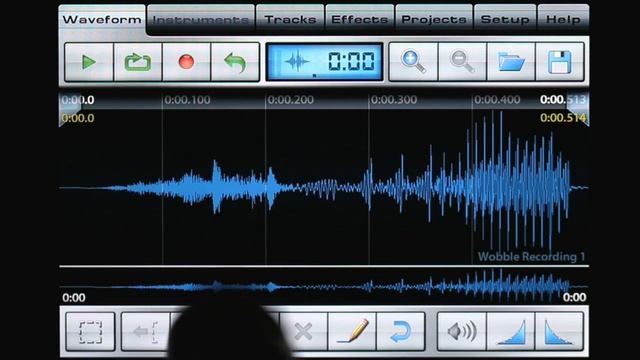This screenshot has height=360, width=640.
Task: Click the move-to-selection-start arrow icon
Action: click(146, 331)
